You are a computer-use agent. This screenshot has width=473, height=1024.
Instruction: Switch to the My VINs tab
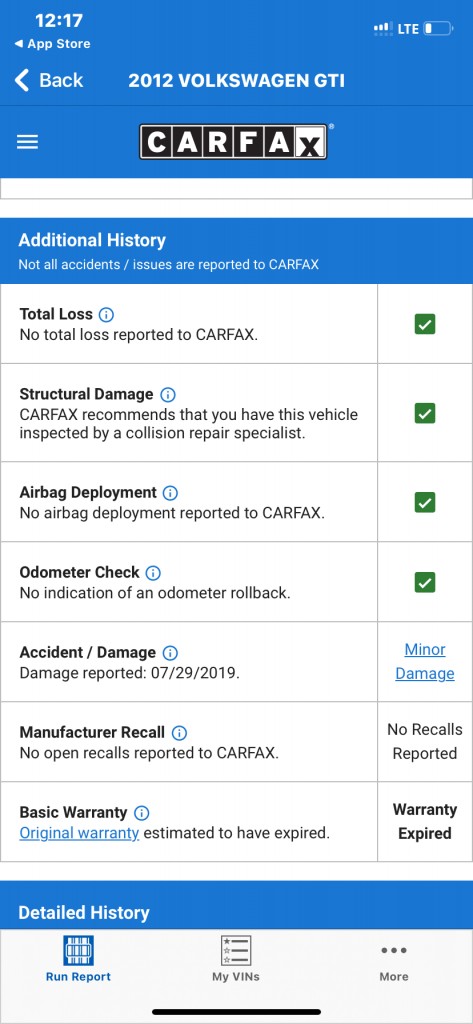point(236,959)
